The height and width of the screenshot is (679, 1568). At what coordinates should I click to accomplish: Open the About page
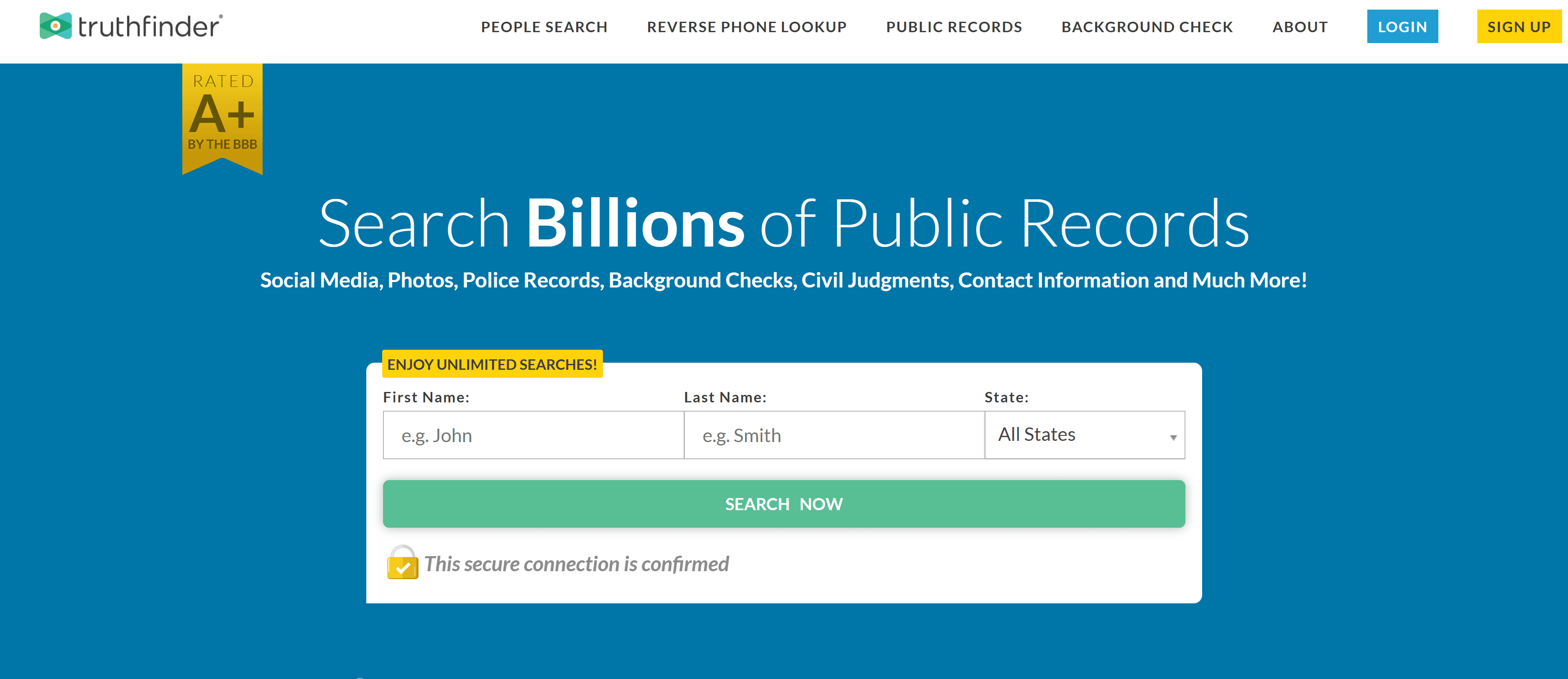(1300, 27)
